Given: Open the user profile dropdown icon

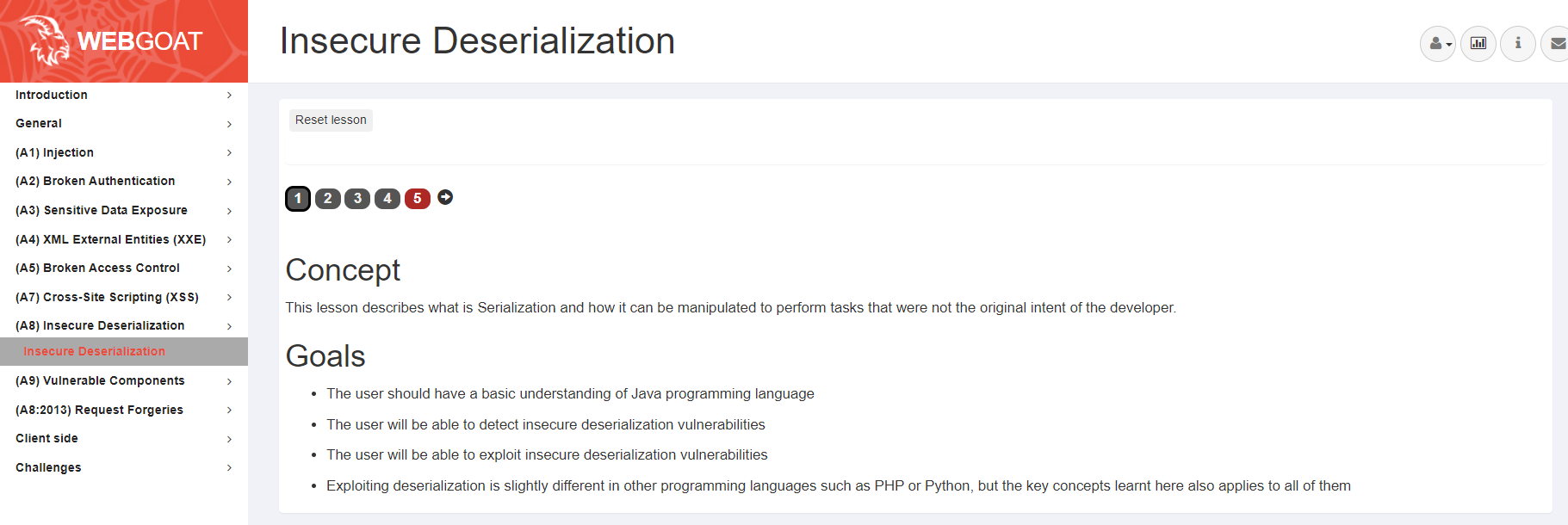Looking at the screenshot, I should [1437, 43].
